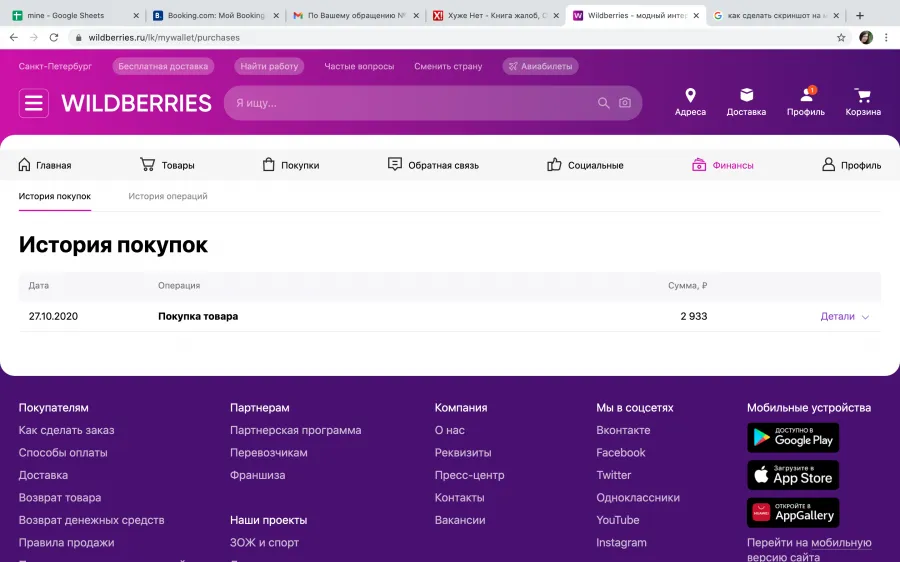
Task: Open Возврат товара footer link
Action: click(60, 498)
